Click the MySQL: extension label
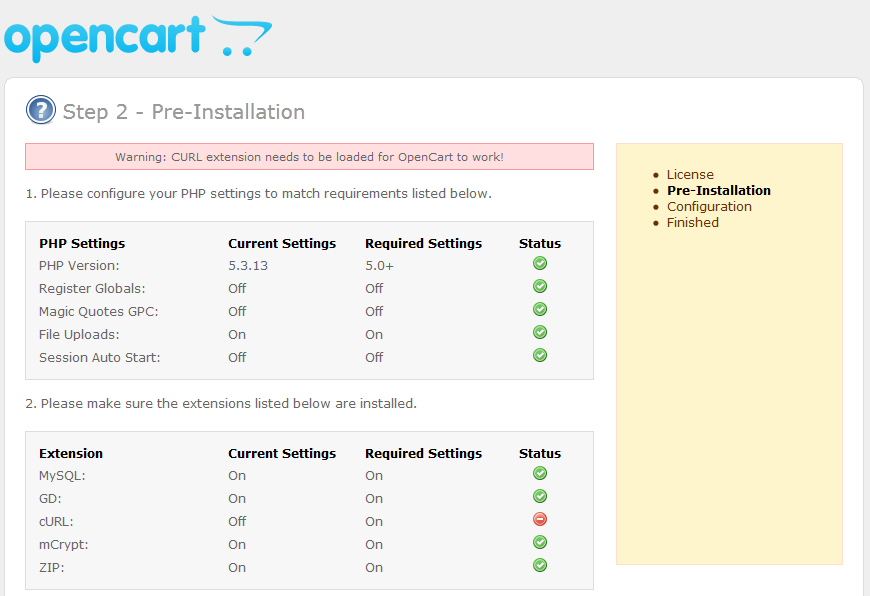Viewport: 870px width, 596px height. coord(62,476)
